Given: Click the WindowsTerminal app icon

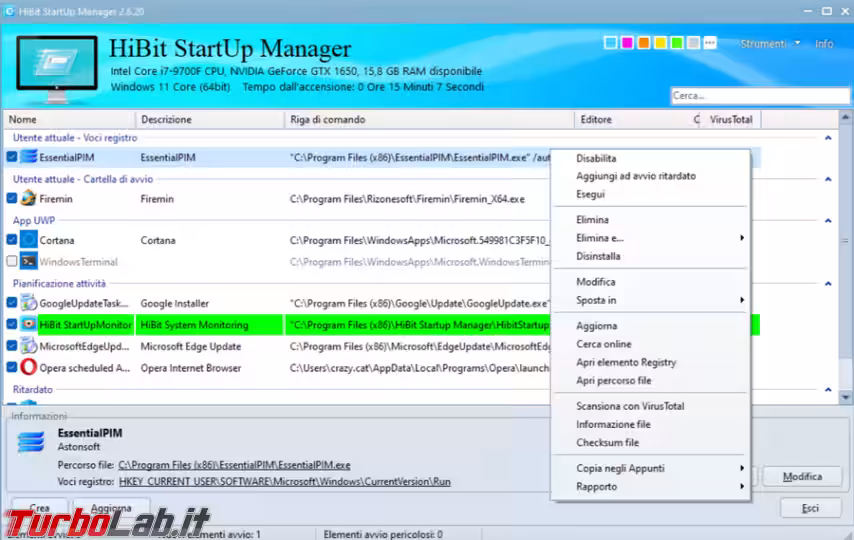Looking at the screenshot, I should click(29, 262).
